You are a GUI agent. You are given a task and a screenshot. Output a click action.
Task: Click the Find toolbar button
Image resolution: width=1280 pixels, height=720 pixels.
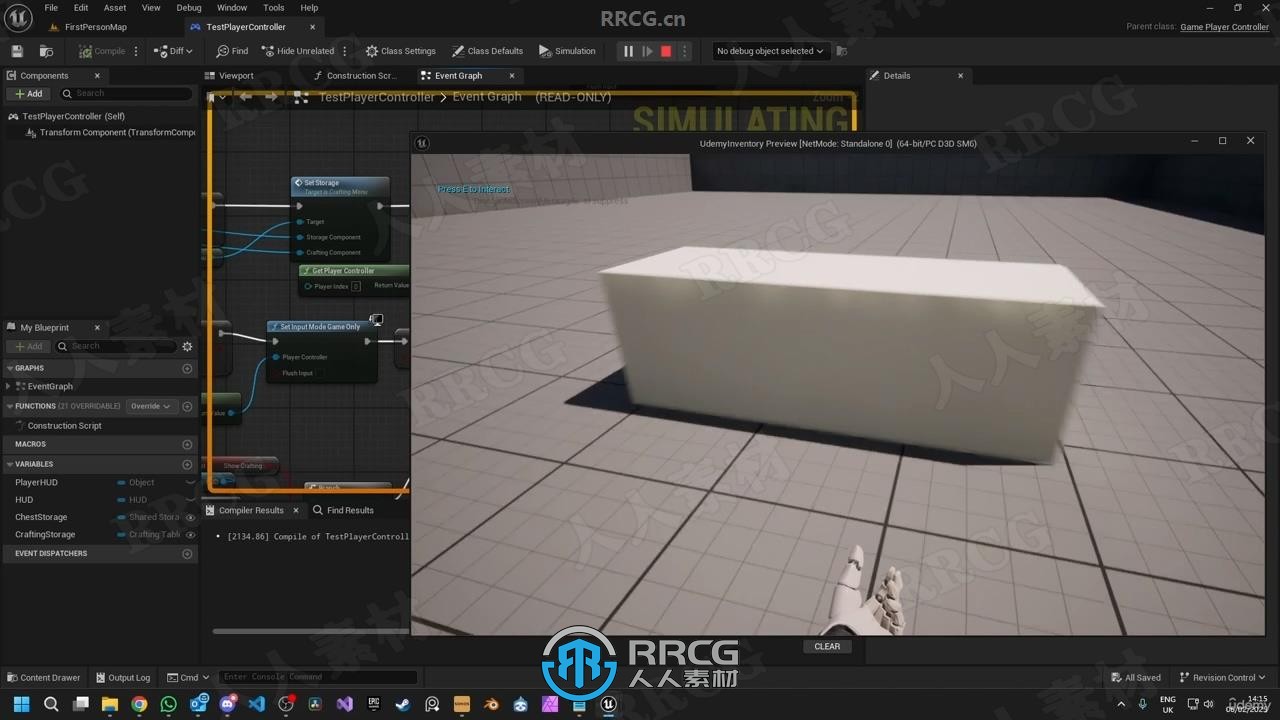click(x=232, y=51)
